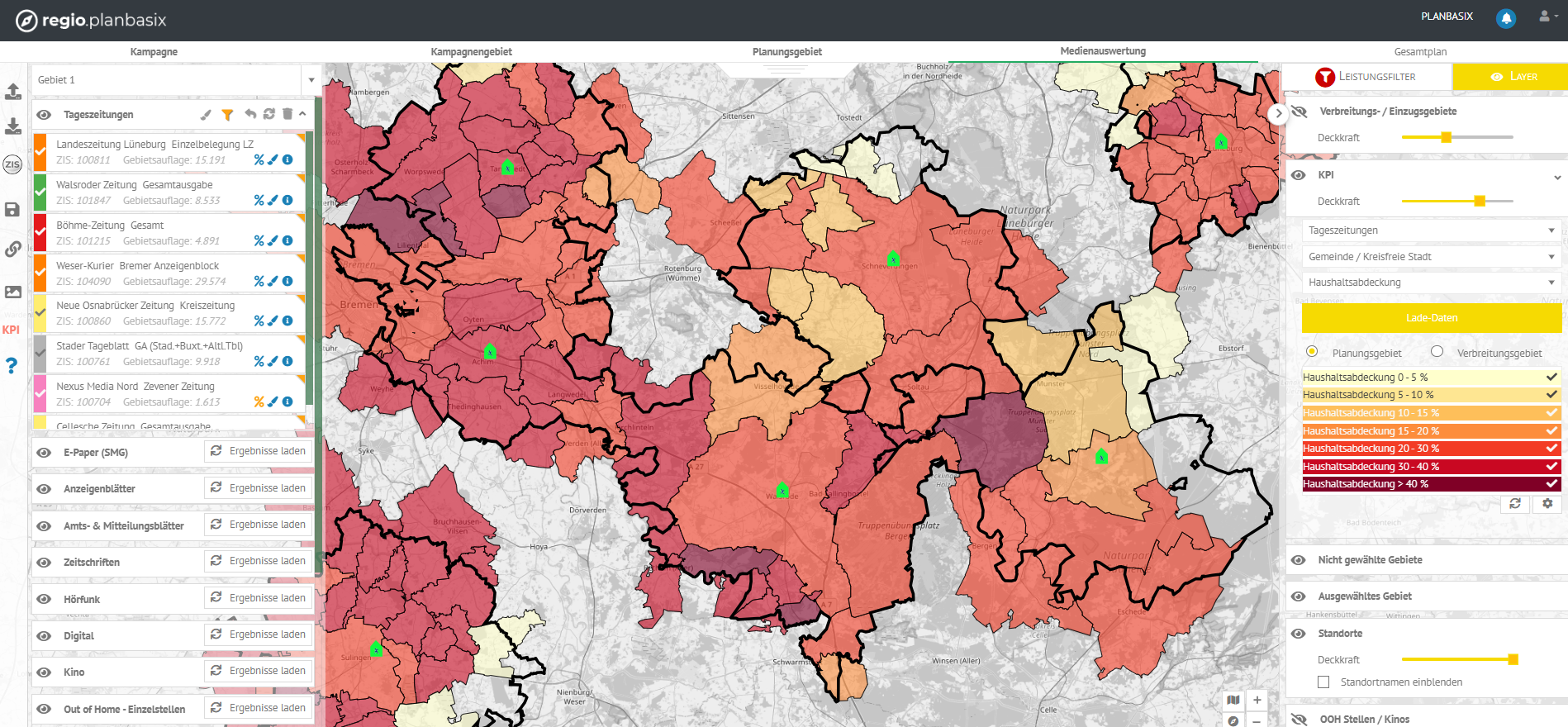Click the yellow Layer button
Screen dimensions: 1568x727
coord(1510,77)
